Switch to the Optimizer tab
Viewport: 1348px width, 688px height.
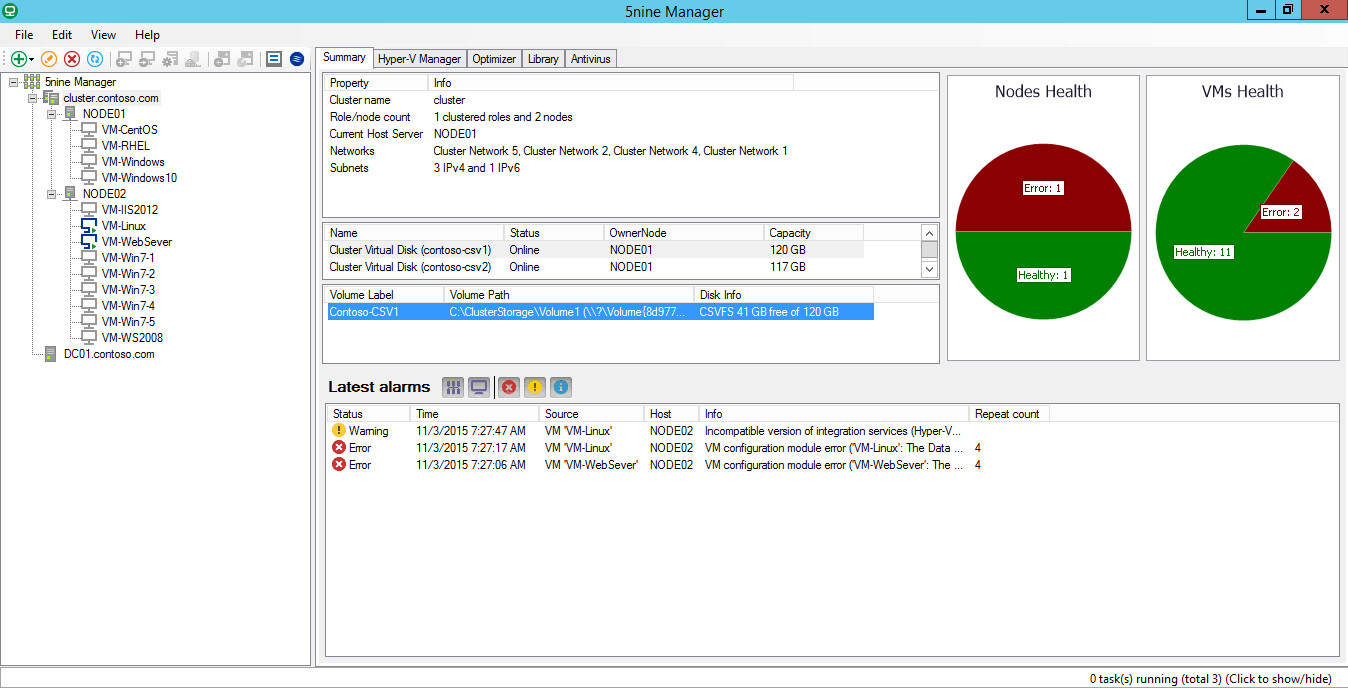[x=494, y=59]
